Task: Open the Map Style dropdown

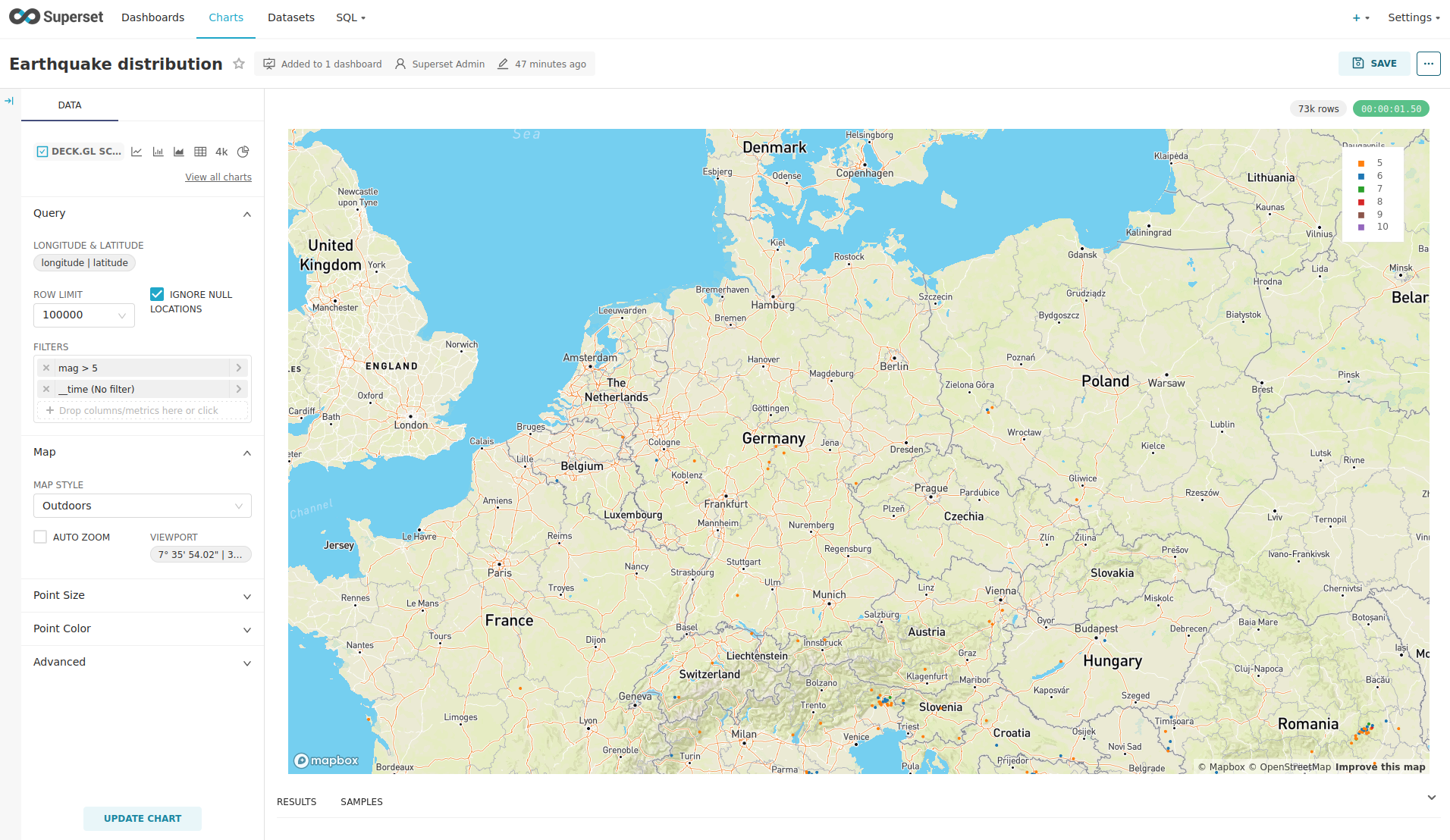Action: pyautogui.click(x=142, y=506)
